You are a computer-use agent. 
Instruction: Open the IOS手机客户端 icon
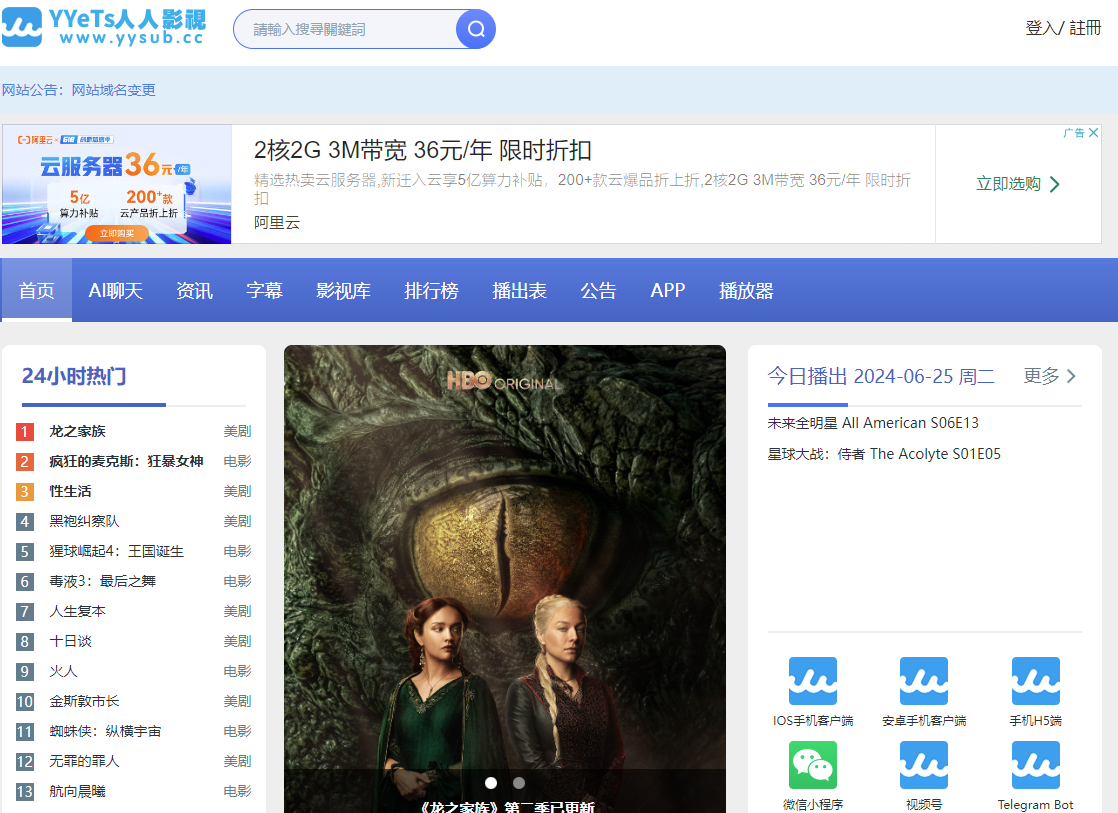(x=813, y=681)
